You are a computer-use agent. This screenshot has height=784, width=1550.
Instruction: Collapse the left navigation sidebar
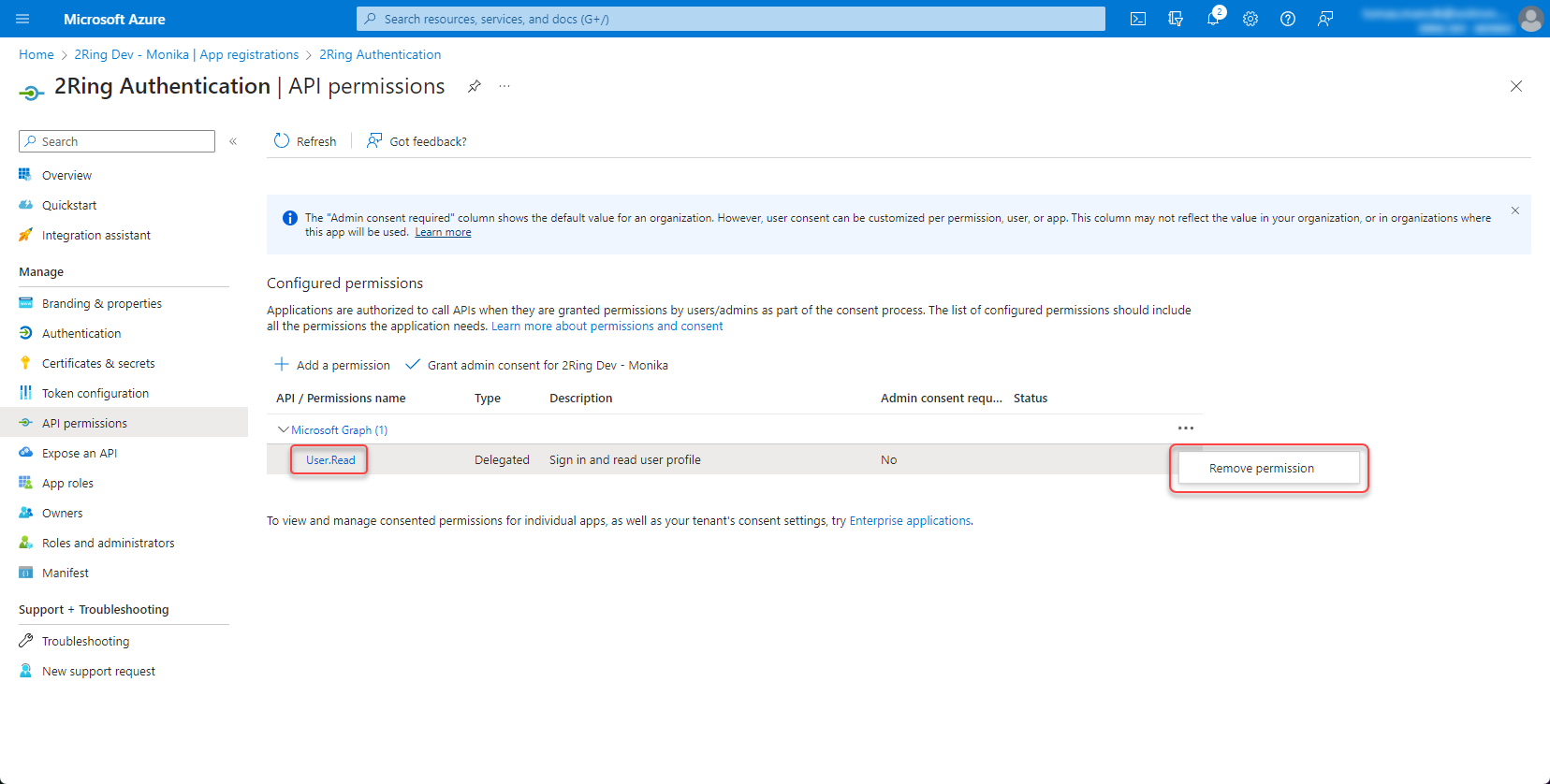pyautogui.click(x=233, y=141)
